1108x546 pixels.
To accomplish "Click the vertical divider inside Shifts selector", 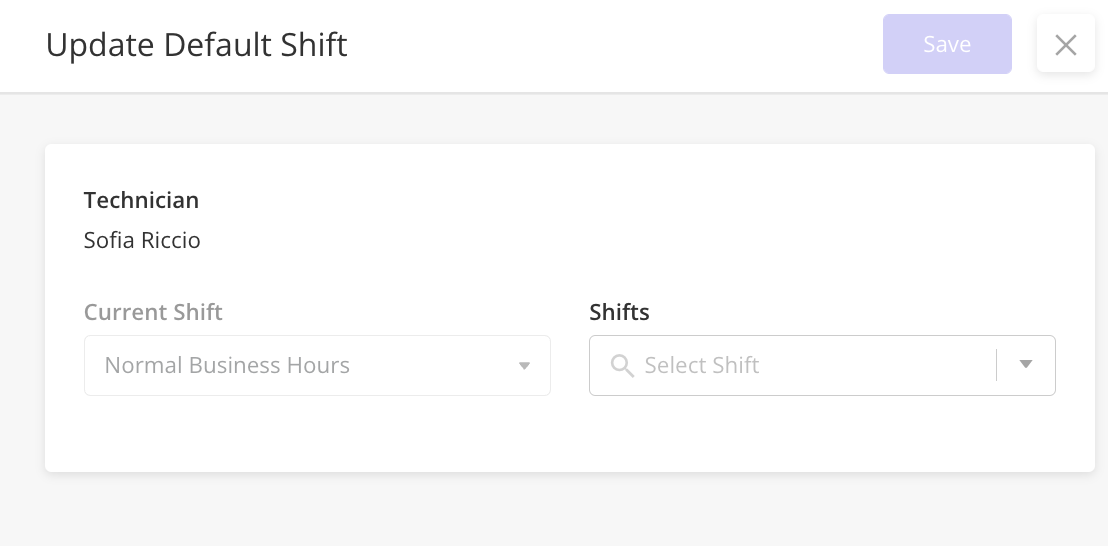I will click(996, 365).
